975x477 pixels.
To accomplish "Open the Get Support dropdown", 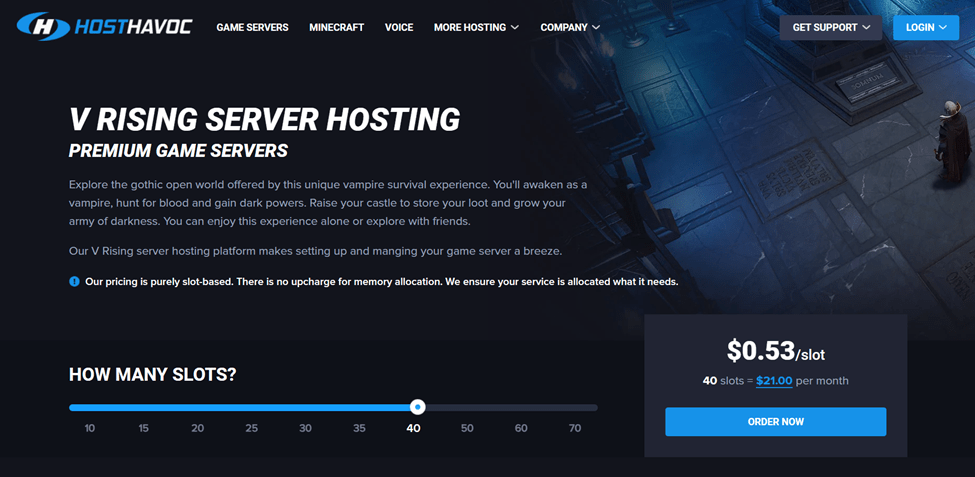I will [830, 28].
